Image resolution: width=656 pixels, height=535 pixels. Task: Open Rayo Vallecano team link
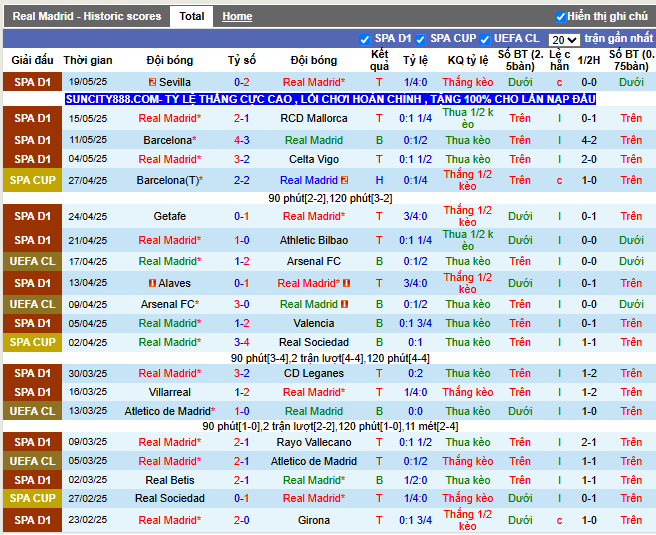(314, 442)
